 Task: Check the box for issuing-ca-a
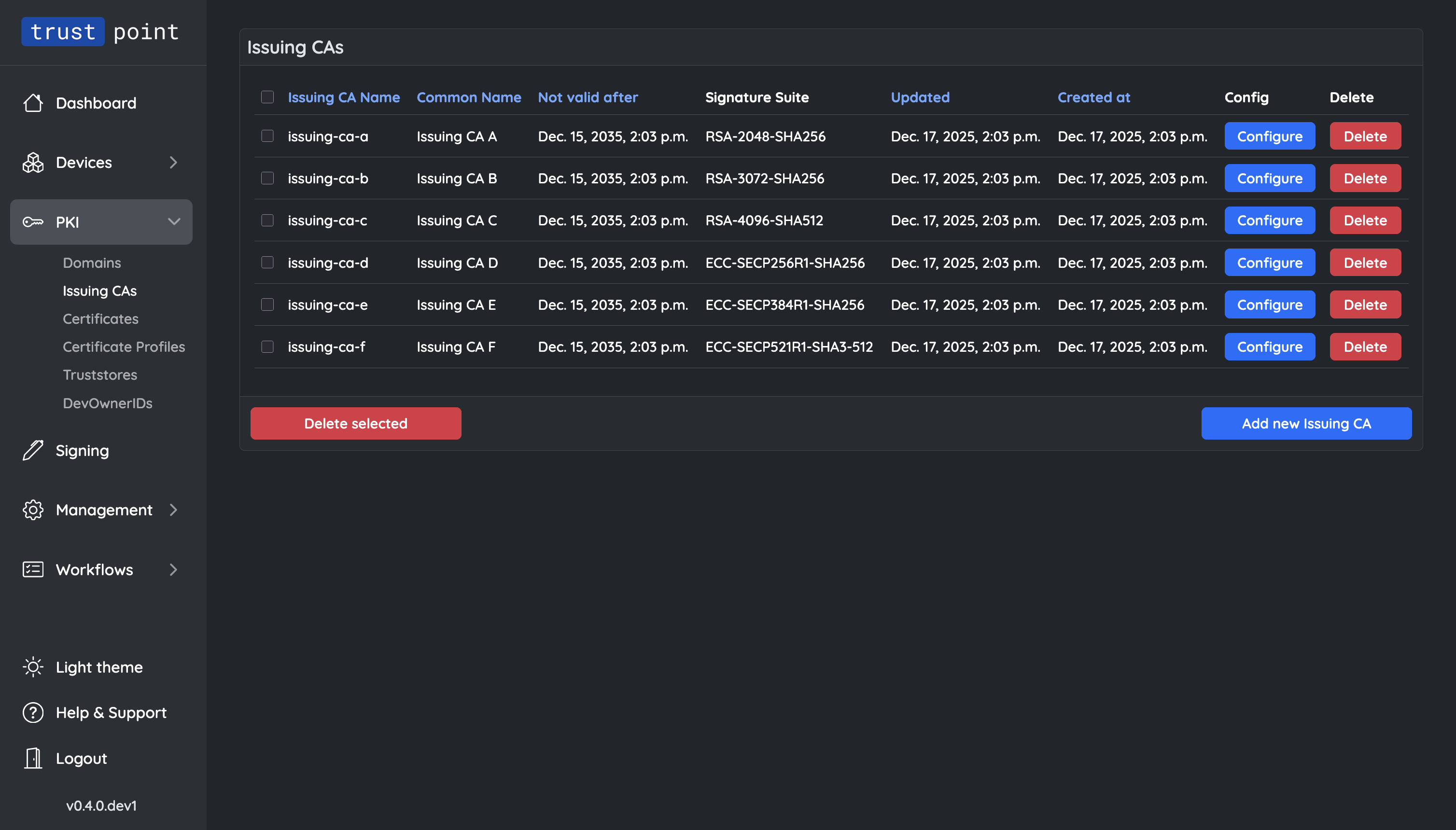tap(267, 136)
